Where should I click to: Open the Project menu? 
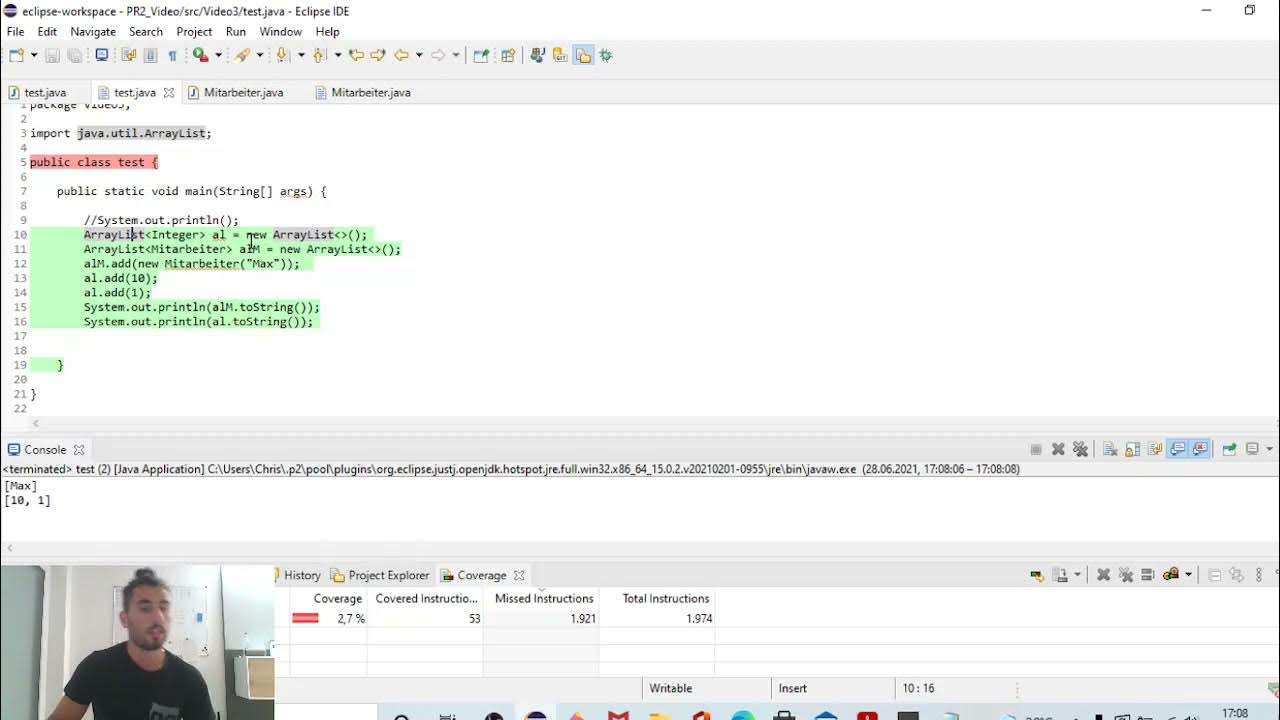(194, 32)
